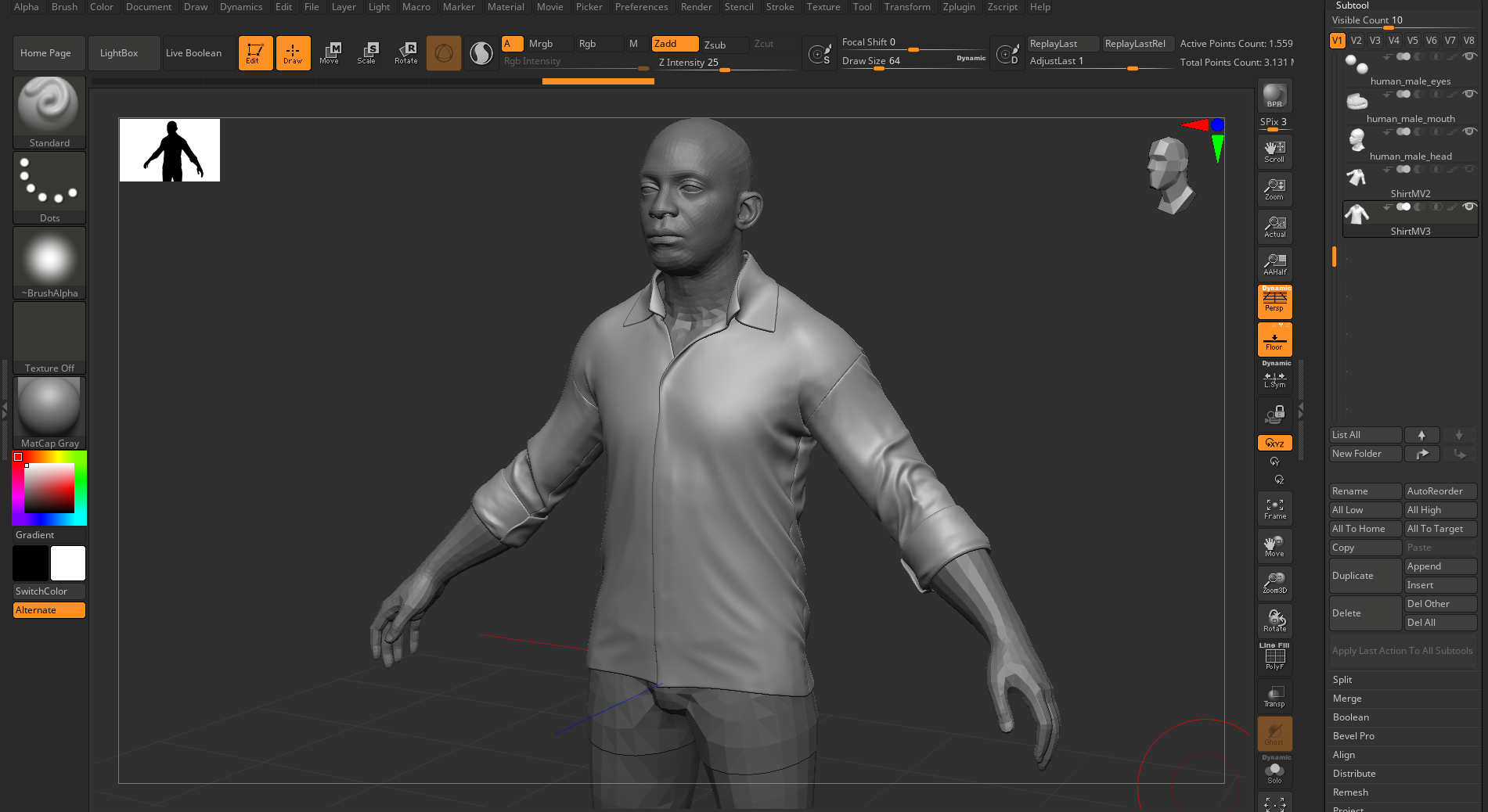Expand the Split section
The height and width of the screenshot is (812, 1488).
(x=1342, y=680)
